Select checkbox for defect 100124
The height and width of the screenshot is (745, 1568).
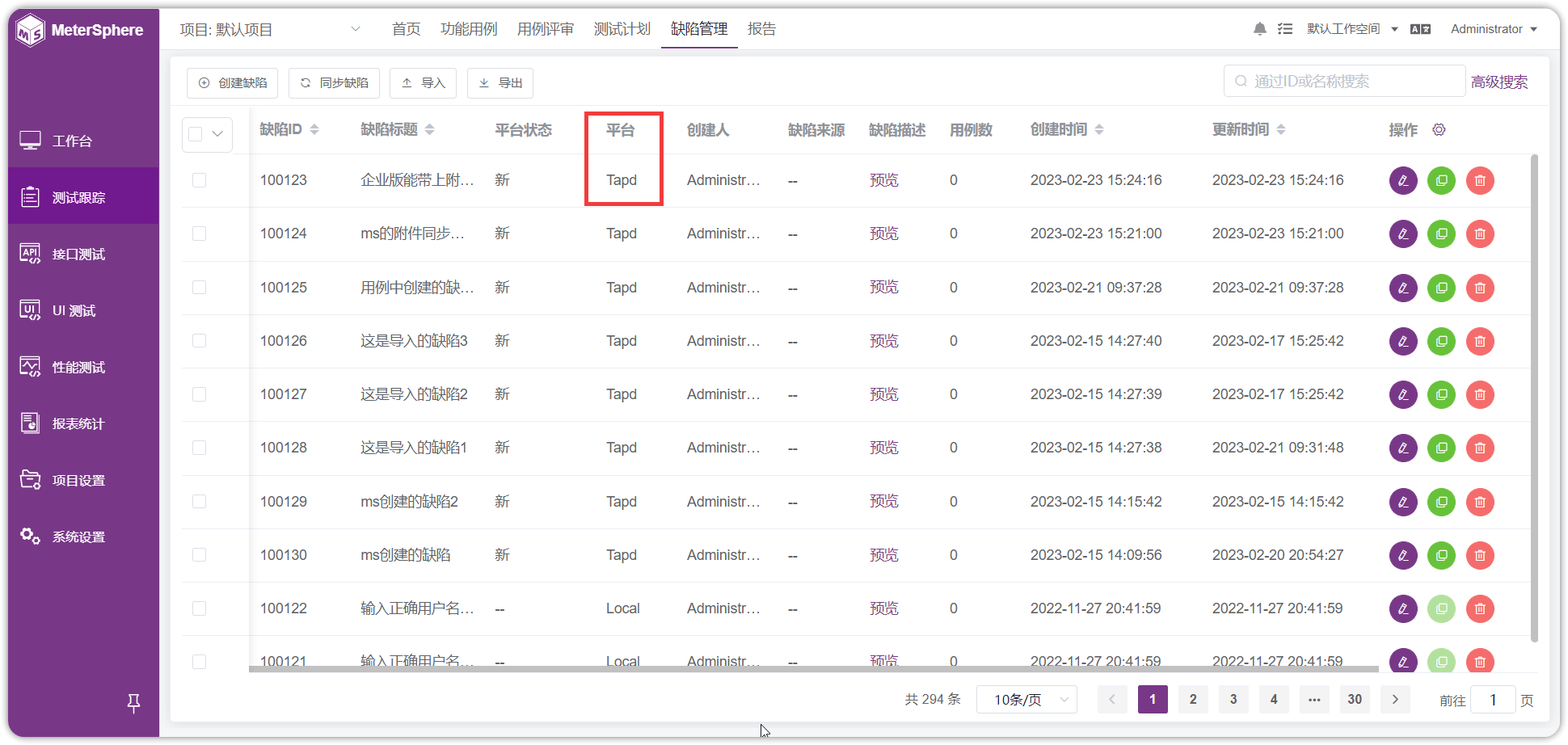click(199, 234)
